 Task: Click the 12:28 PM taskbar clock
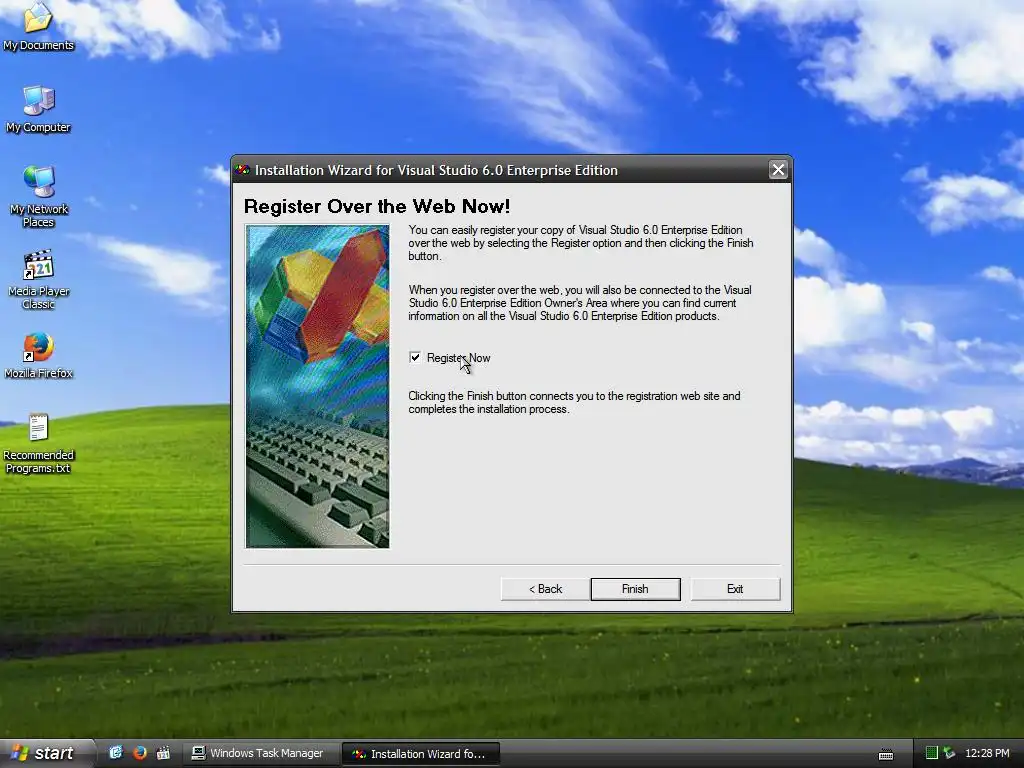[x=987, y=753]
